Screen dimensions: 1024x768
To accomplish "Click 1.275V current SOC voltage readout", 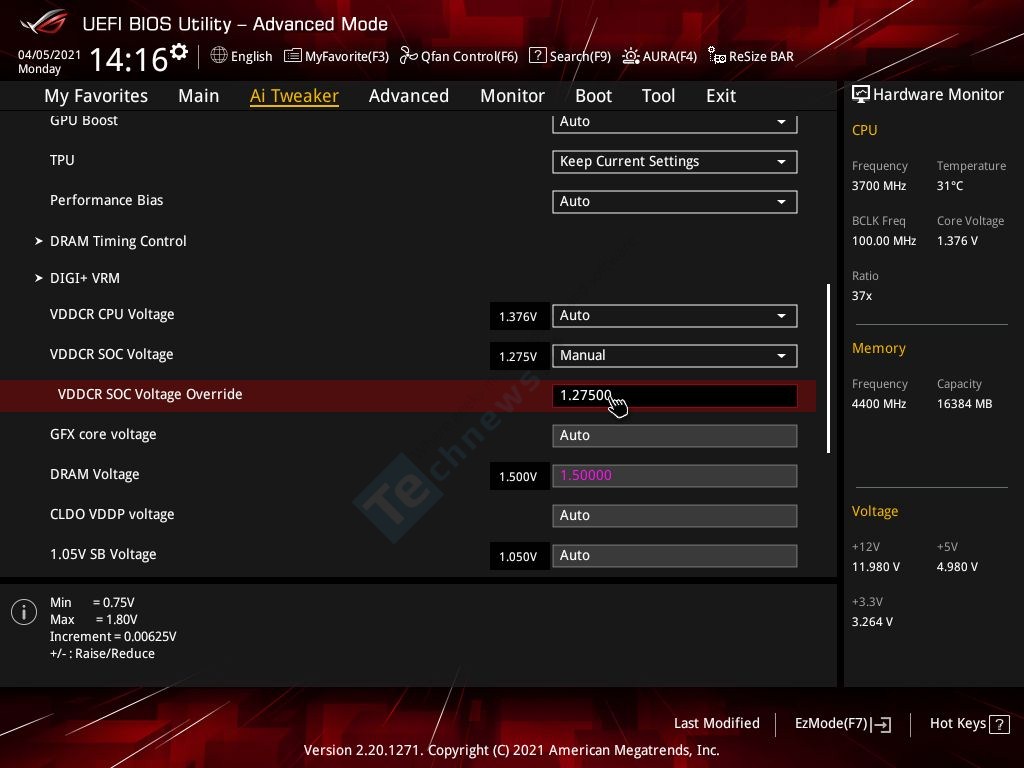I will [x=518, y=357].
